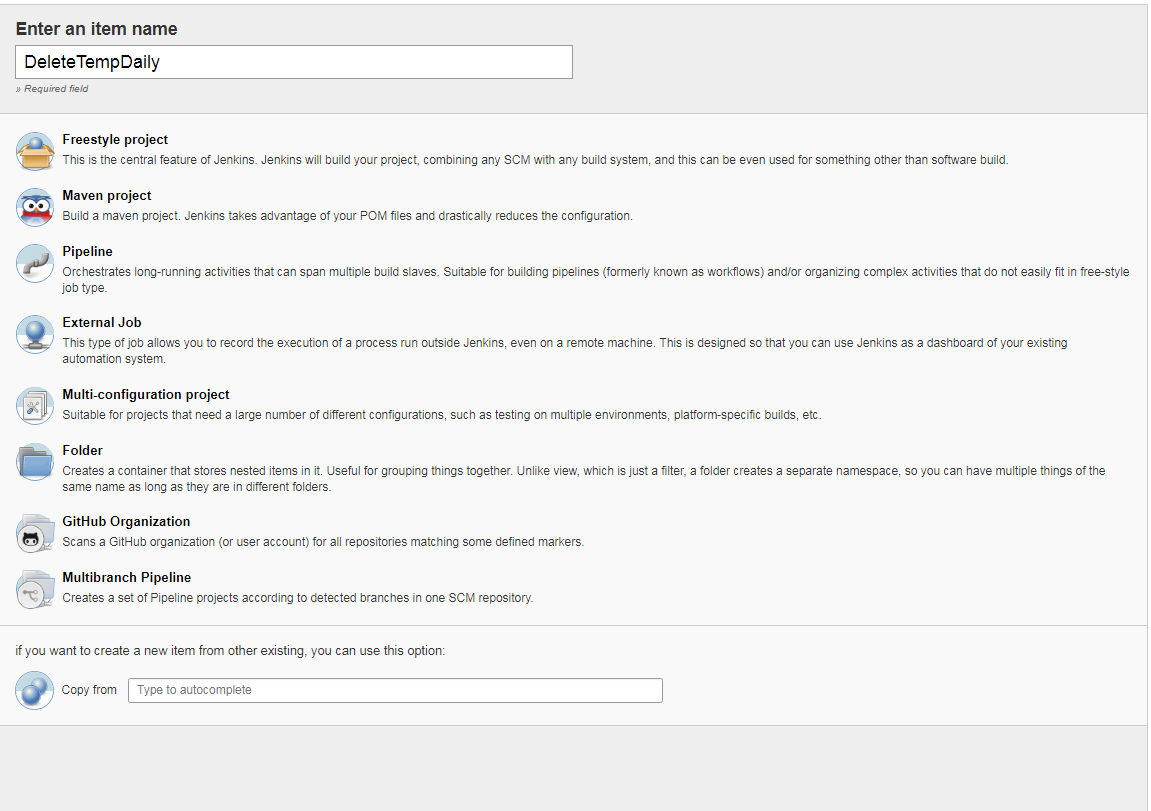Click the Multi-configuration project icon

pyautogui.click(x=35, y=406)
